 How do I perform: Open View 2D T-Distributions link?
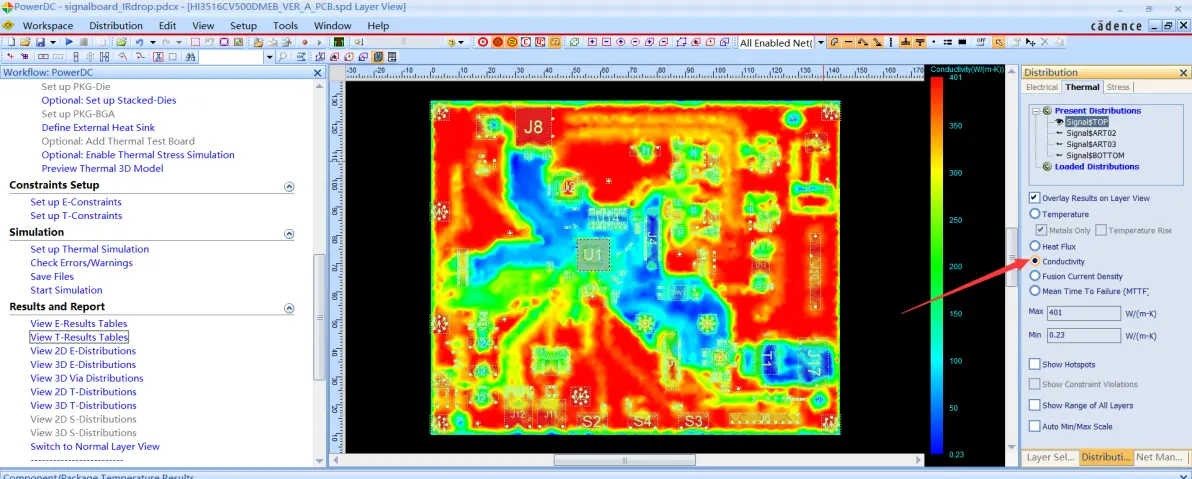point(84,392)
